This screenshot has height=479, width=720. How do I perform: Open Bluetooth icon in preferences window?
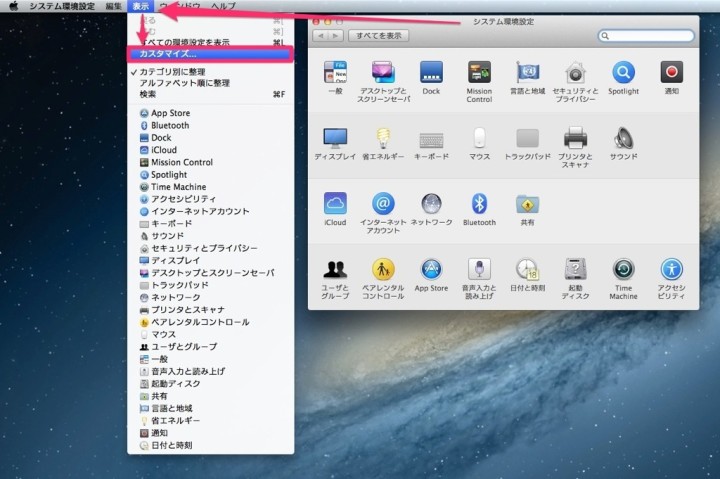coord(479,203)
